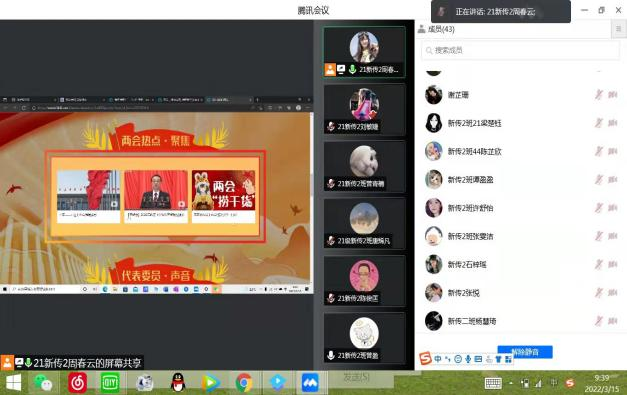Image resolution: width=627 pixels, height=395 pixels.
Task: Switch to Tencent Meeting taskbar icon
Action: tap(310, 383)
